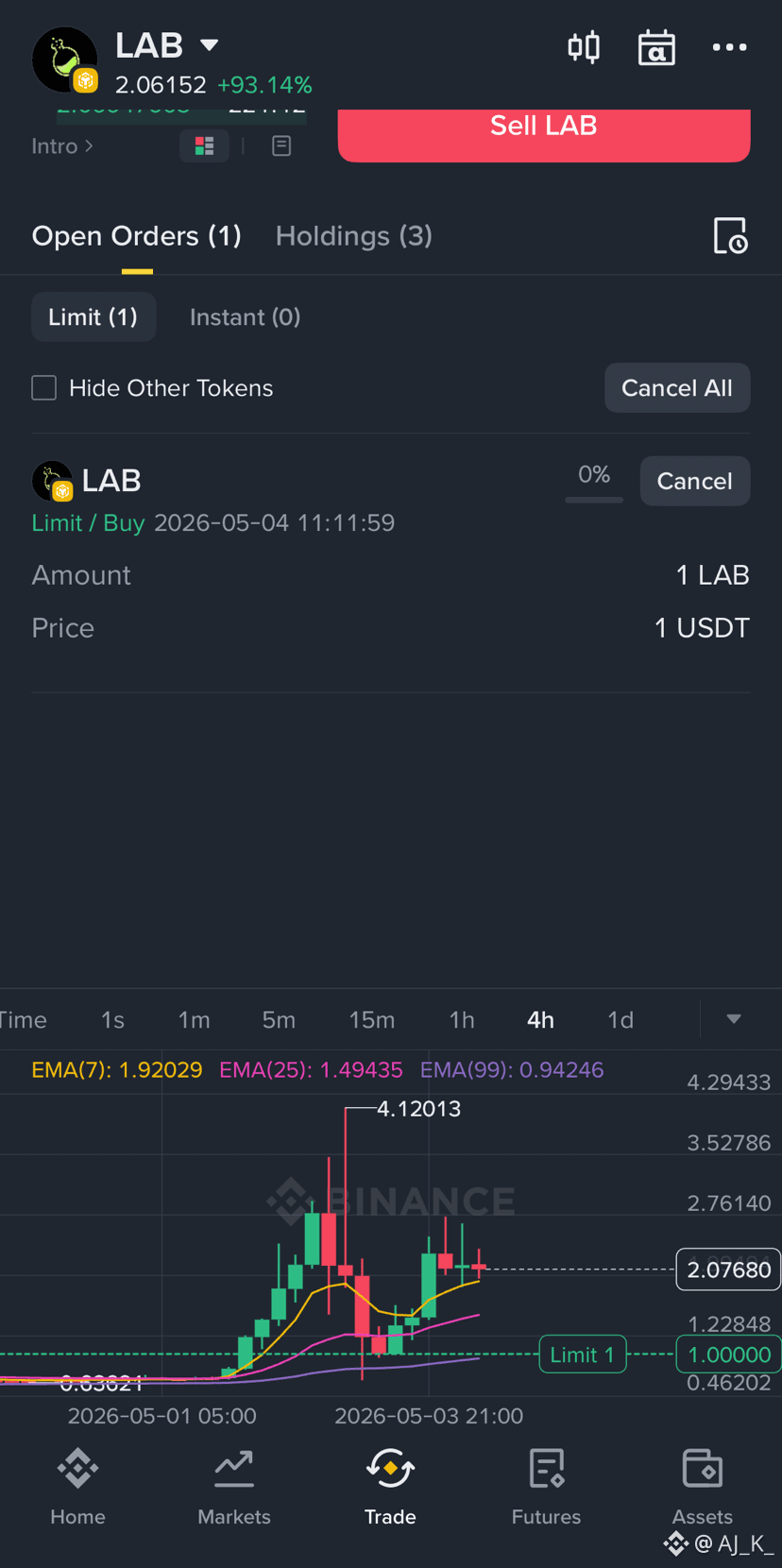Switch to the Holdings (3) tab

[x=354, y=236]
